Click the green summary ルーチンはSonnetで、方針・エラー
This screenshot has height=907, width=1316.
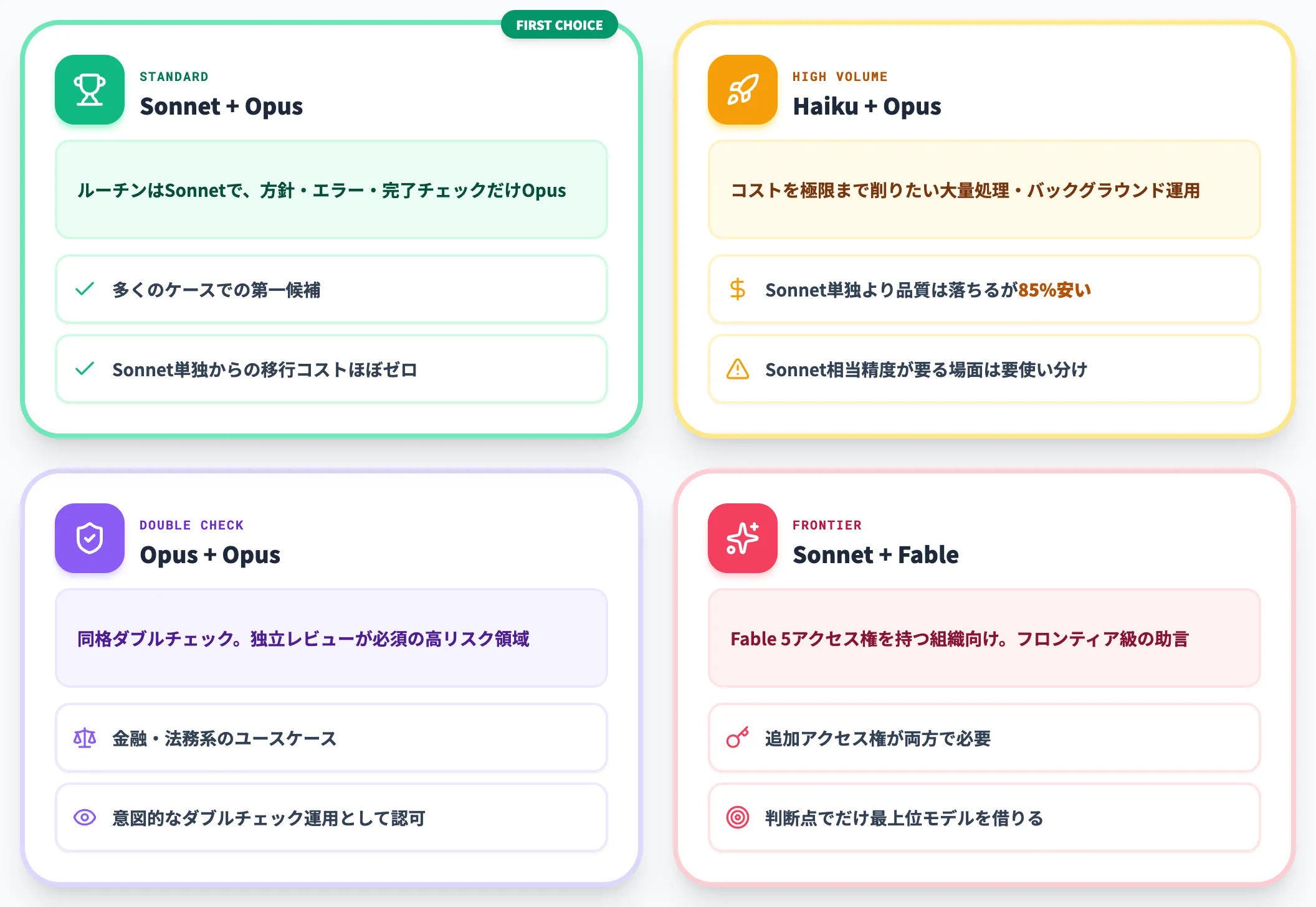(331, 189)
